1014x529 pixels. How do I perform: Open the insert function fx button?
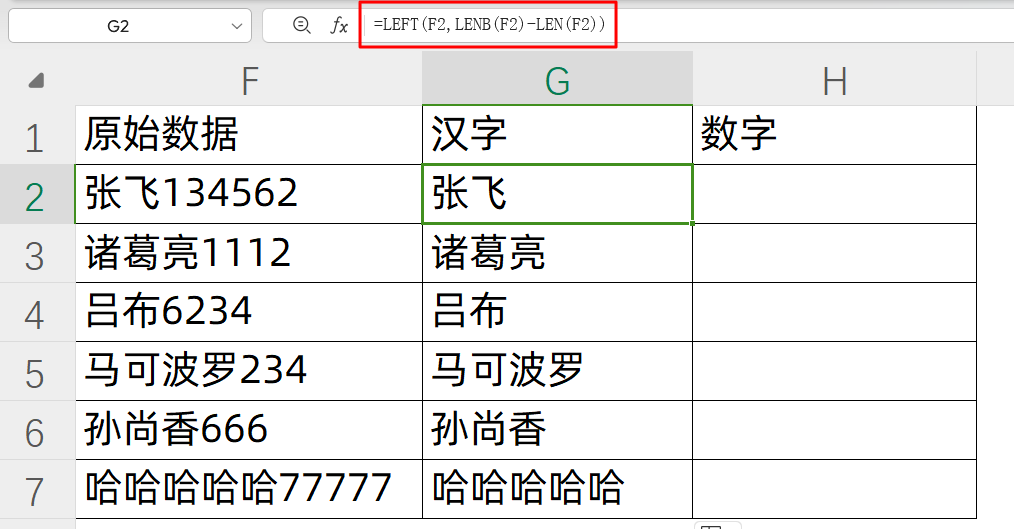339,25
